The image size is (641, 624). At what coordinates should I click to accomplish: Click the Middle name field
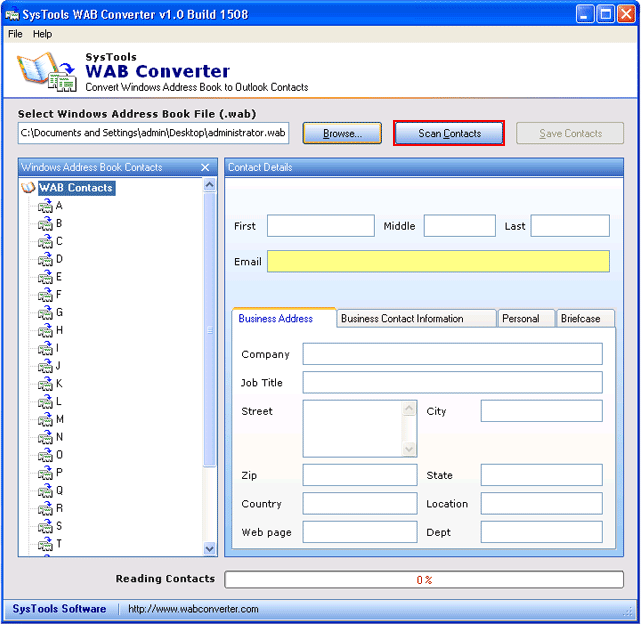459,226
